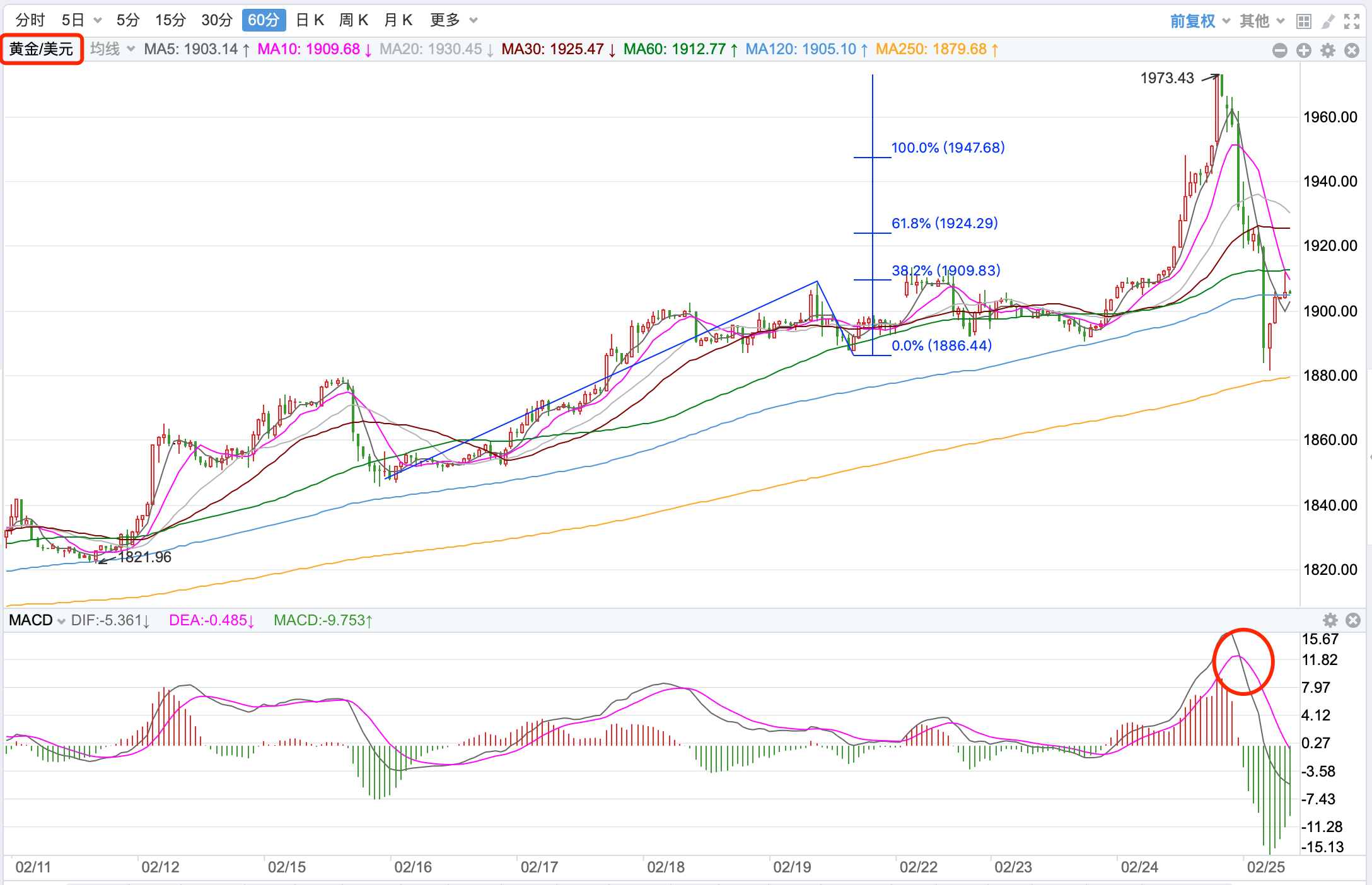This screenshot has height=885, width=1372.
Task: Close the MACD panel
Action: pos(1353,620)
